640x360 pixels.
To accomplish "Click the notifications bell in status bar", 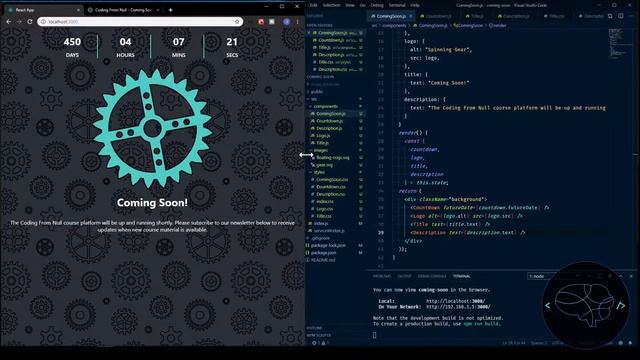I will click(x=630, y=343).
